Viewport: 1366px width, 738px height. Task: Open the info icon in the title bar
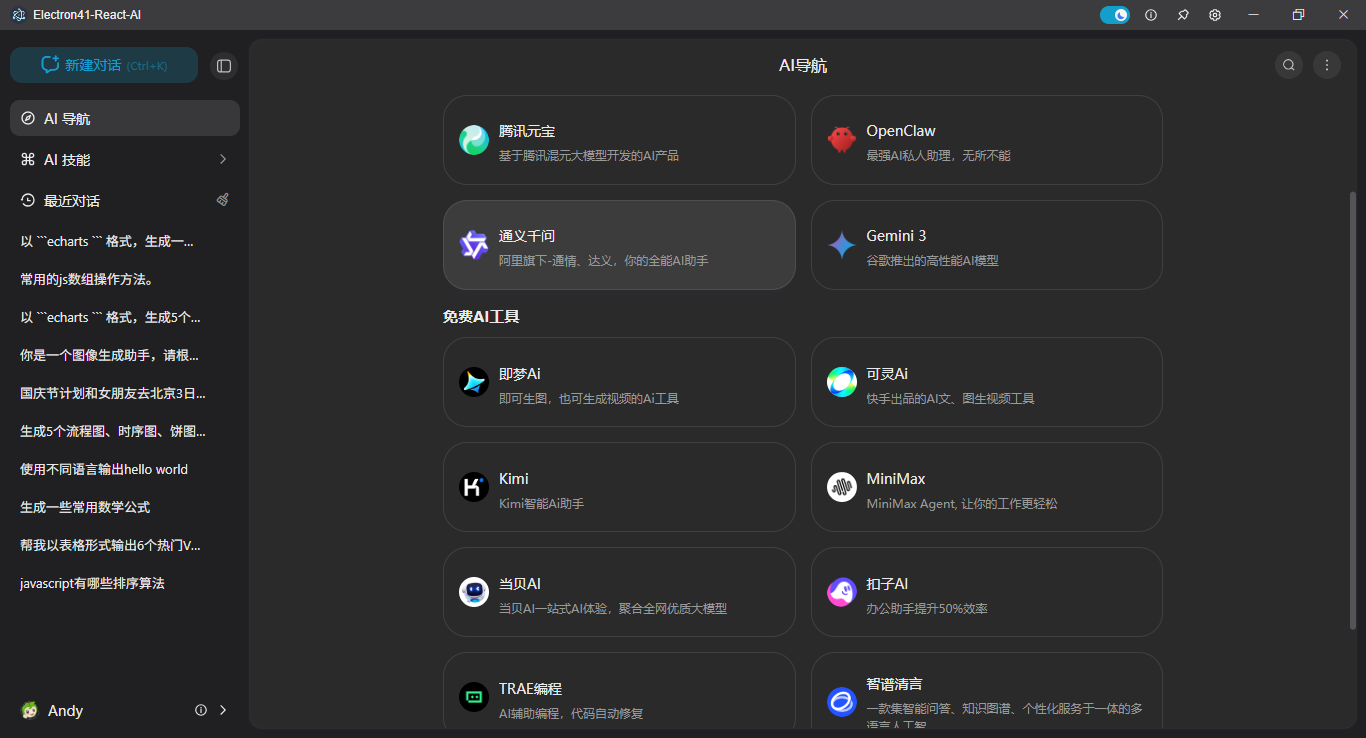point(1151,15)
